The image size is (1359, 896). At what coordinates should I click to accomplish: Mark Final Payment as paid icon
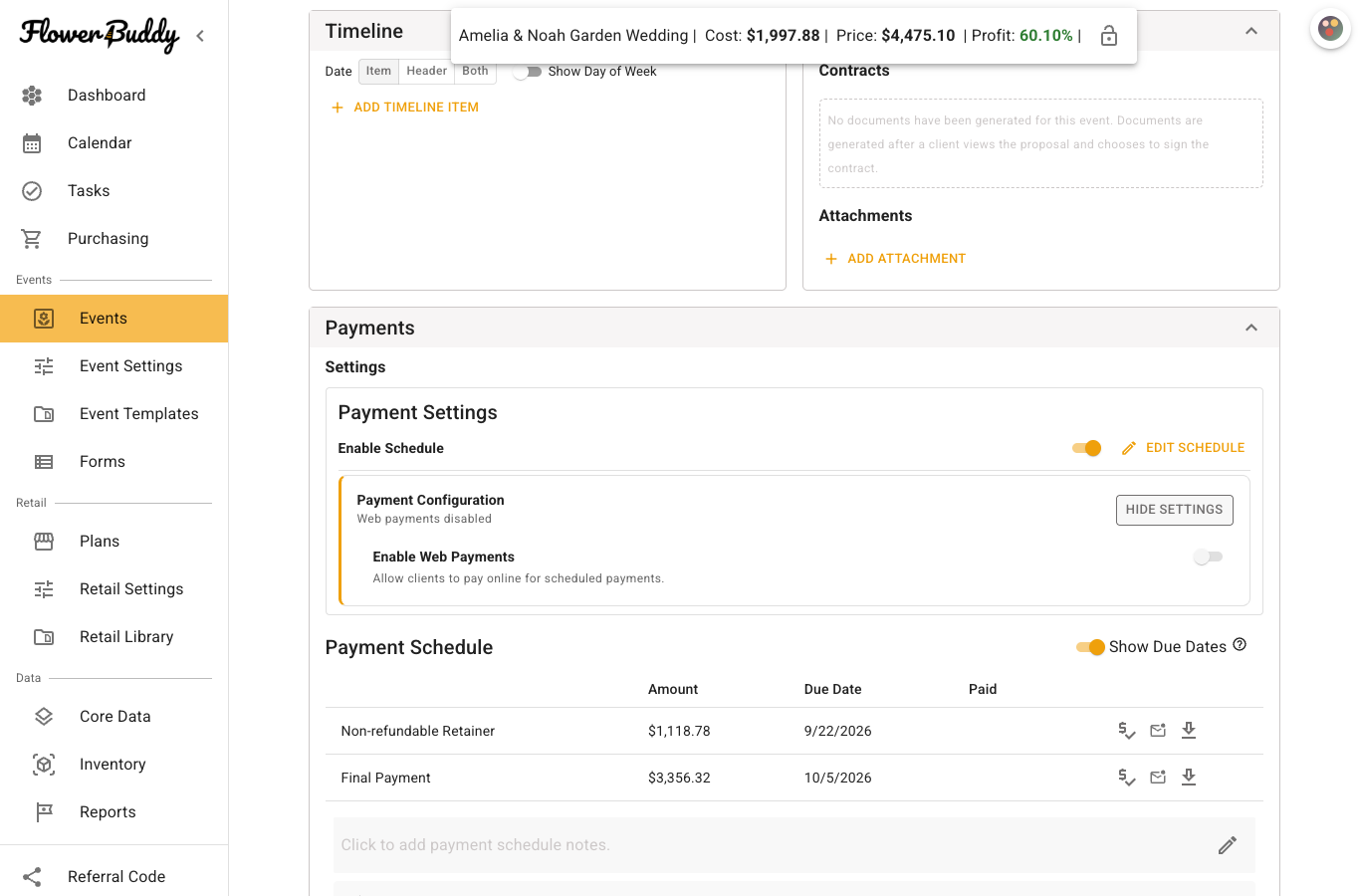1127,778
